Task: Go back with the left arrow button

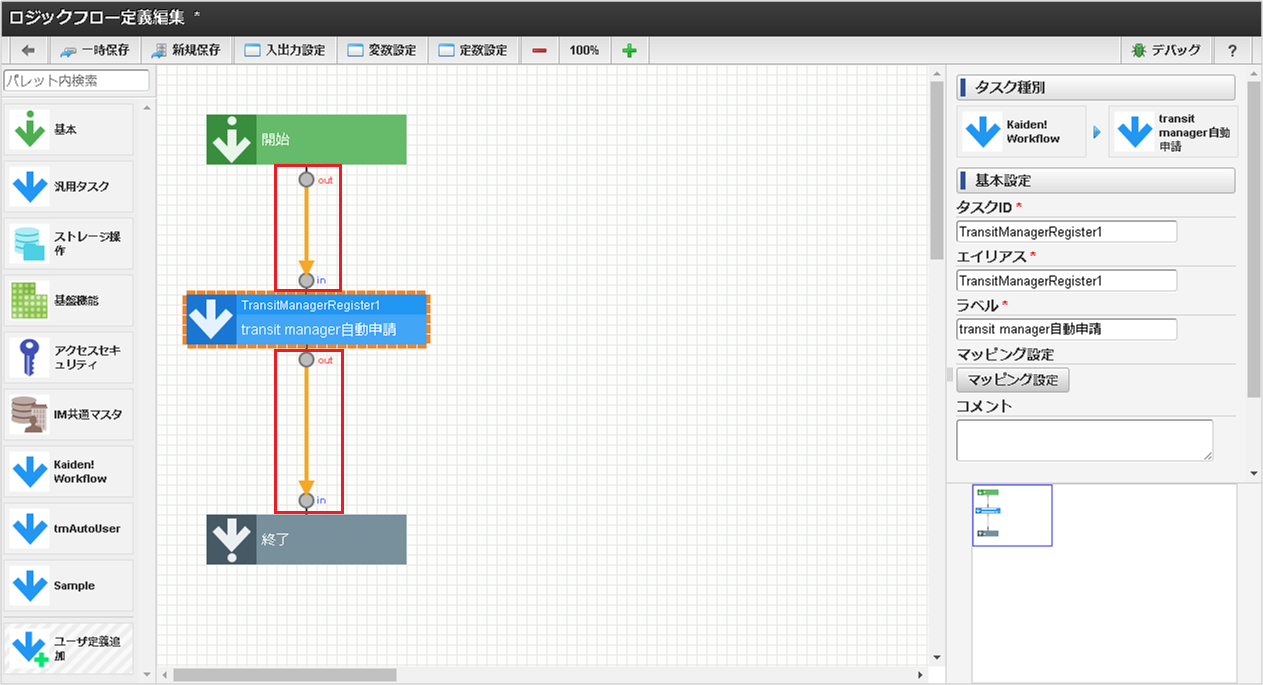Action: tap(28, 50)
